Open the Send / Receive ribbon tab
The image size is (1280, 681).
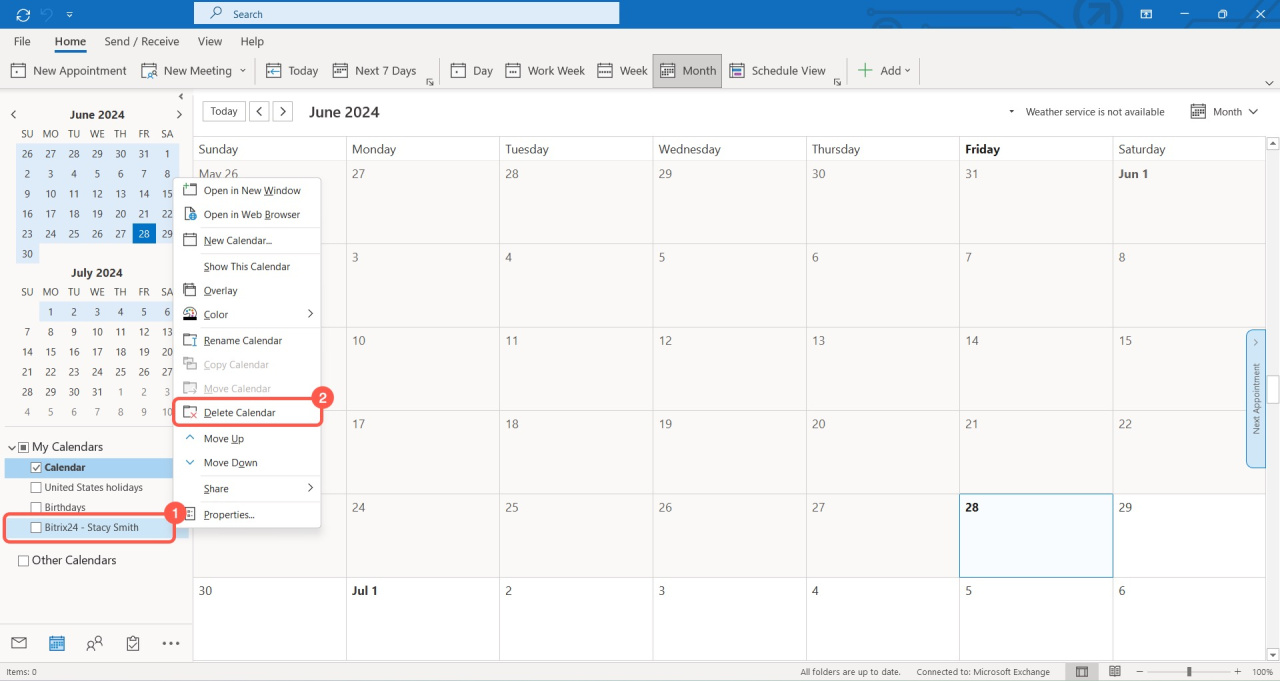point(142,42)
